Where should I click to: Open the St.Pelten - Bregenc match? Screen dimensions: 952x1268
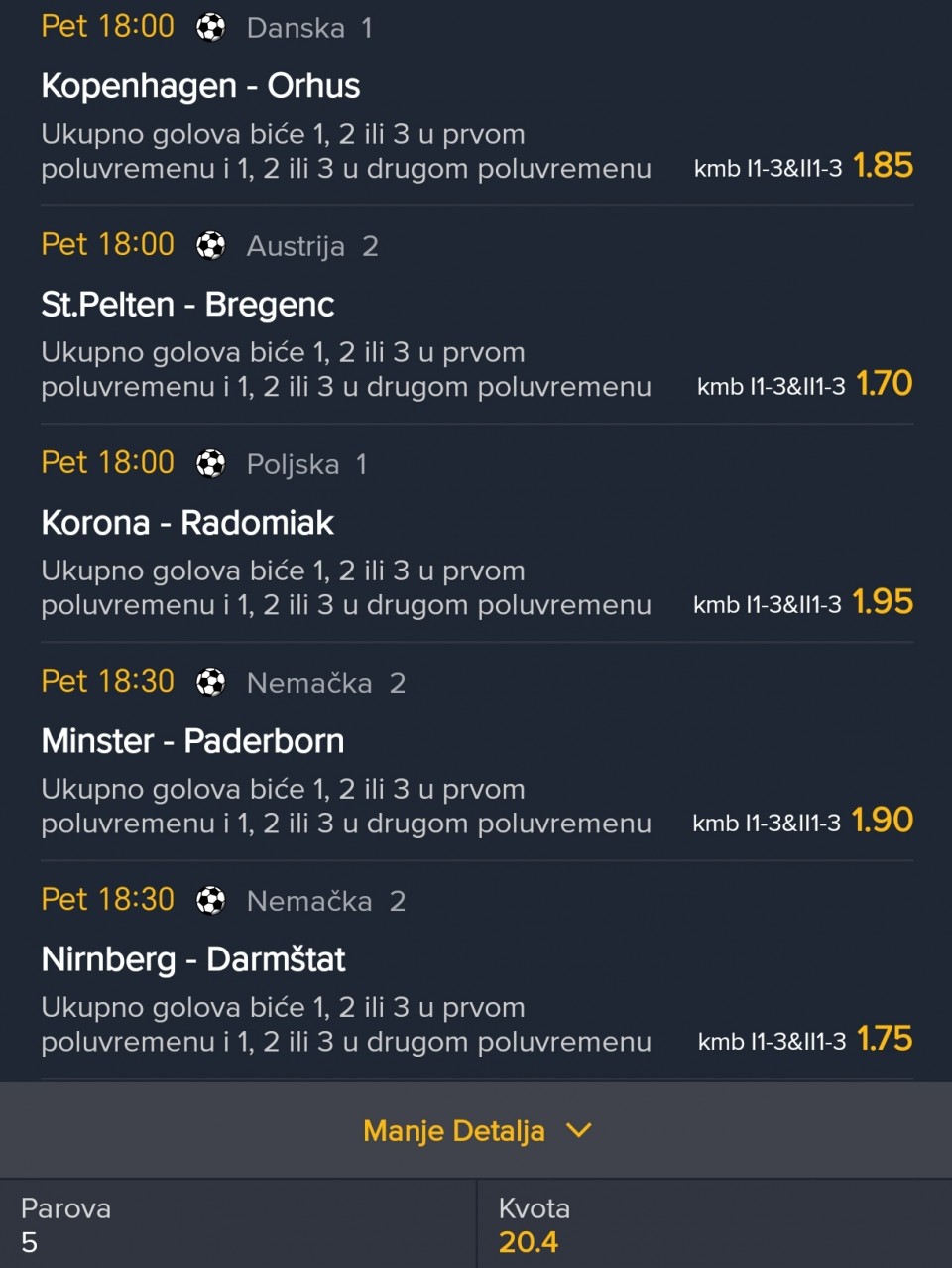pos(187,305)
